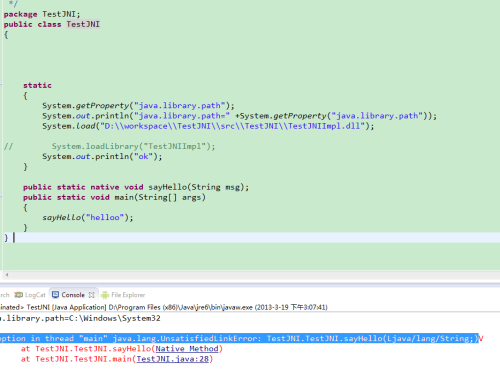Click the commented System.loadLibrary line
This screenshot has width=500, height=370.
click(x=133, y=146)
